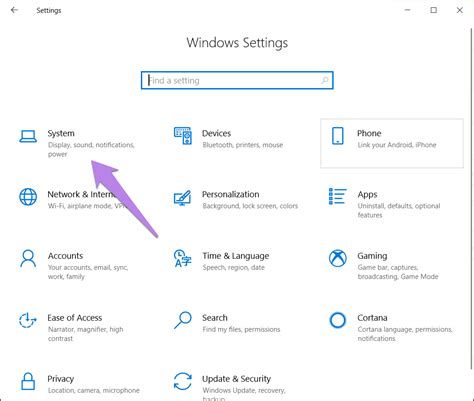Open the Search magnifier category icon
The image size is (474, 401).
tap(183, 320)
